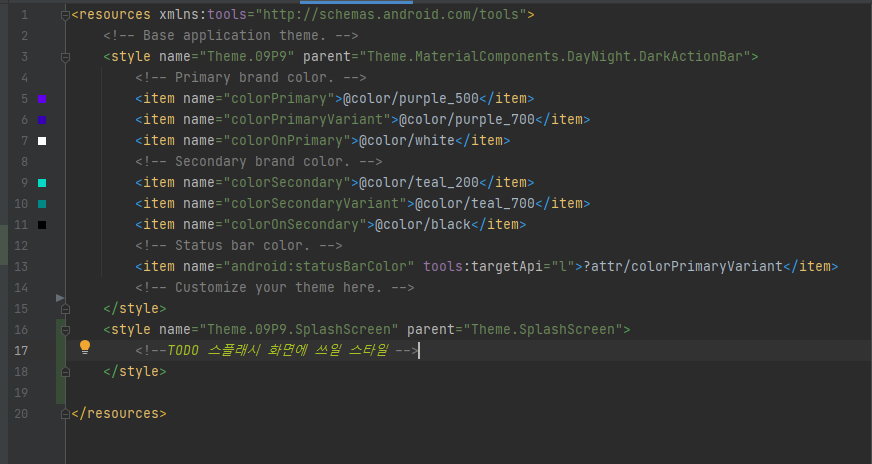Click the @color/purple_700 reference
The image size is (872, 464).
467,120
